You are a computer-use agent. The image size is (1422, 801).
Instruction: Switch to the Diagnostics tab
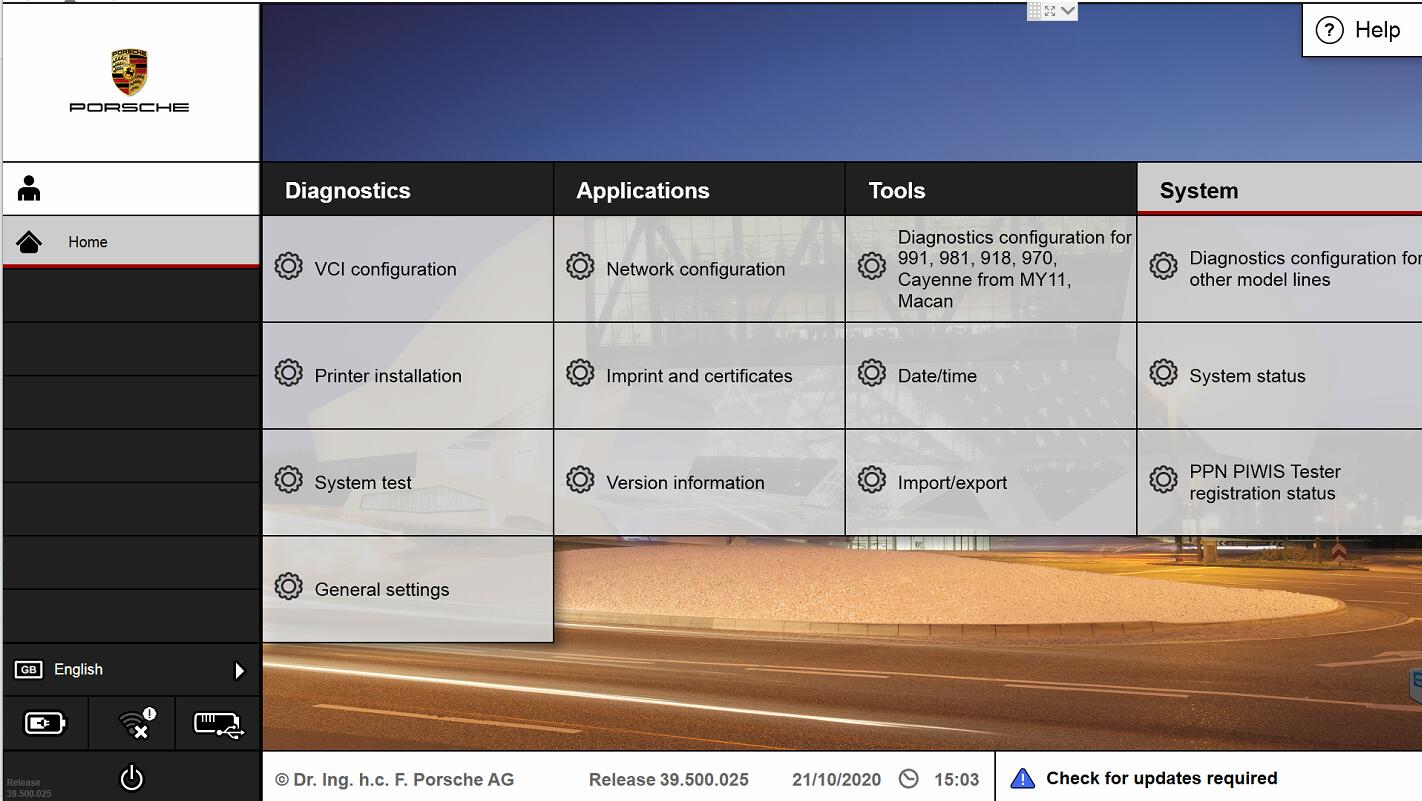407,190
